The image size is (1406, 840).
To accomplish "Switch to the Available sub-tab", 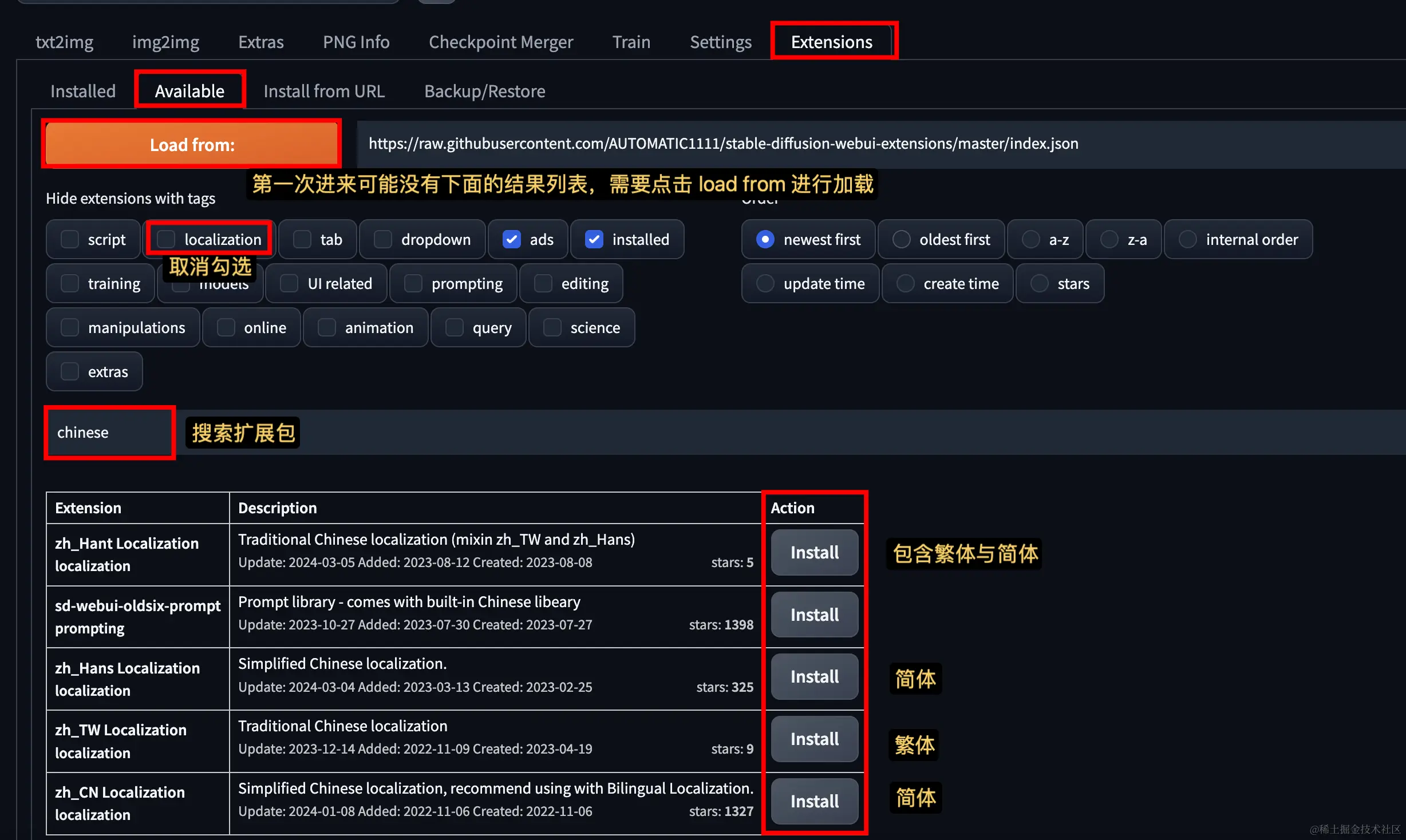I will tap(189, 91).
